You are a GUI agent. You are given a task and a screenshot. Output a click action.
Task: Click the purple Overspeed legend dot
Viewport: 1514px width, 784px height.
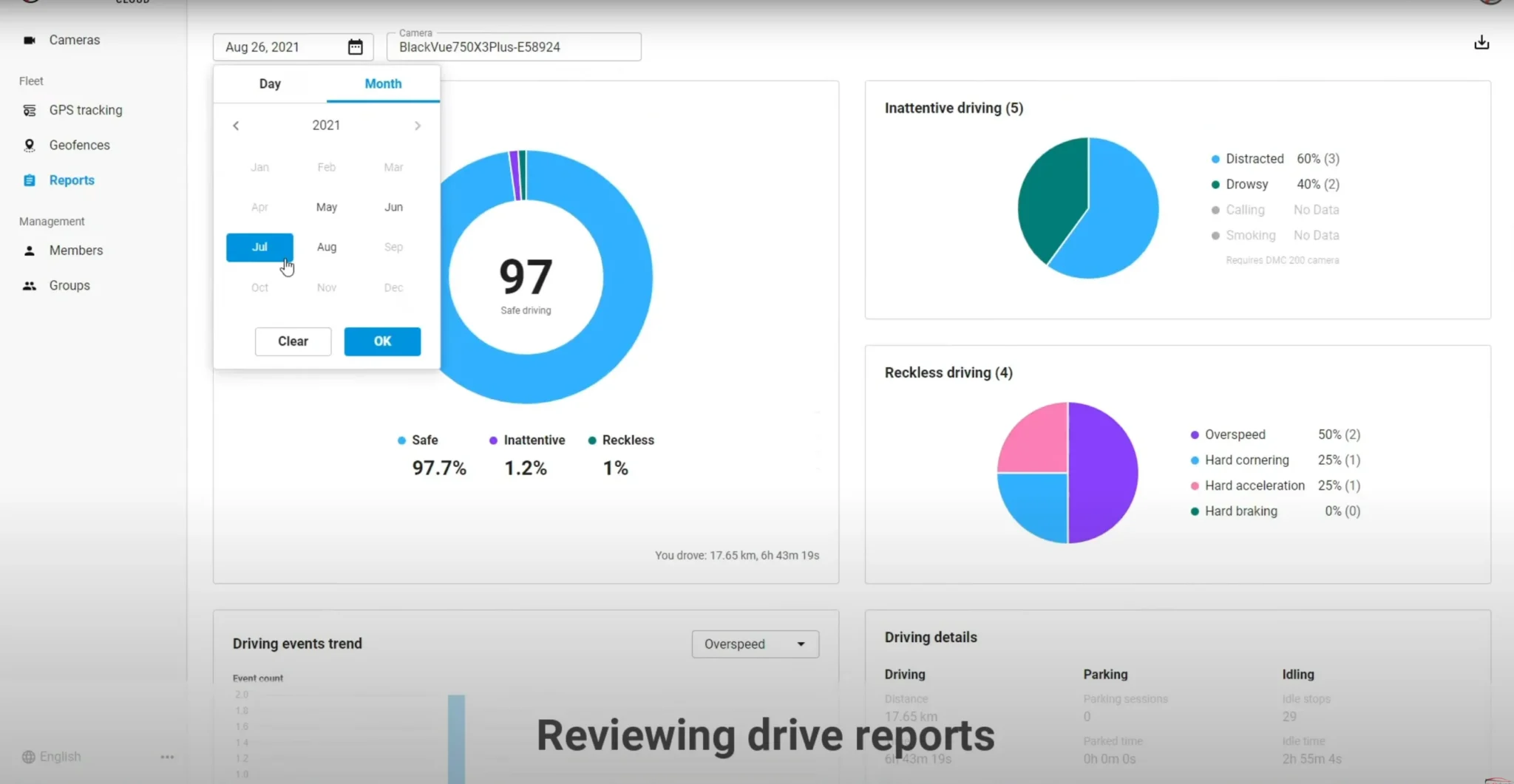click(1195, 435)
